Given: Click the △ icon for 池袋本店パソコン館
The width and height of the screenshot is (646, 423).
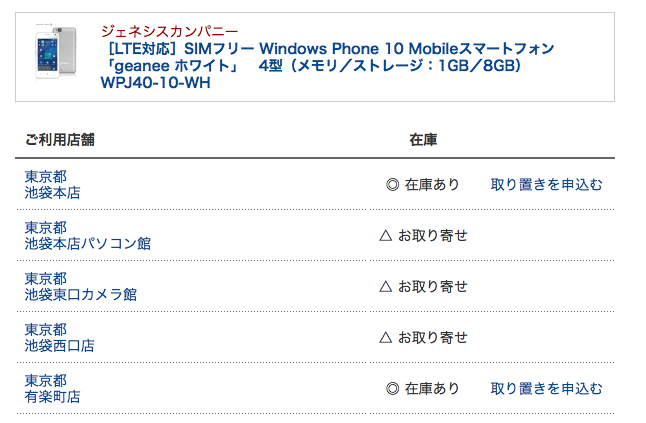Looking at the screenshot, I should coord(385,236).
